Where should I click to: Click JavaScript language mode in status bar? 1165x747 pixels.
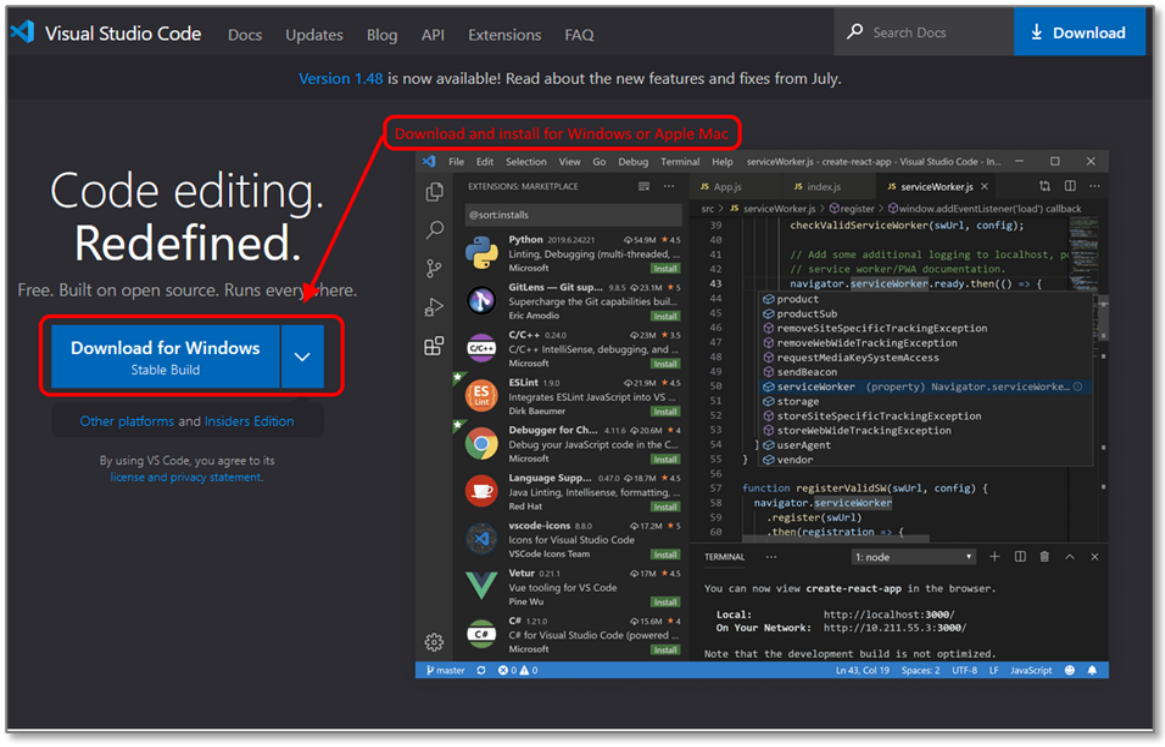pos(1031,670)
